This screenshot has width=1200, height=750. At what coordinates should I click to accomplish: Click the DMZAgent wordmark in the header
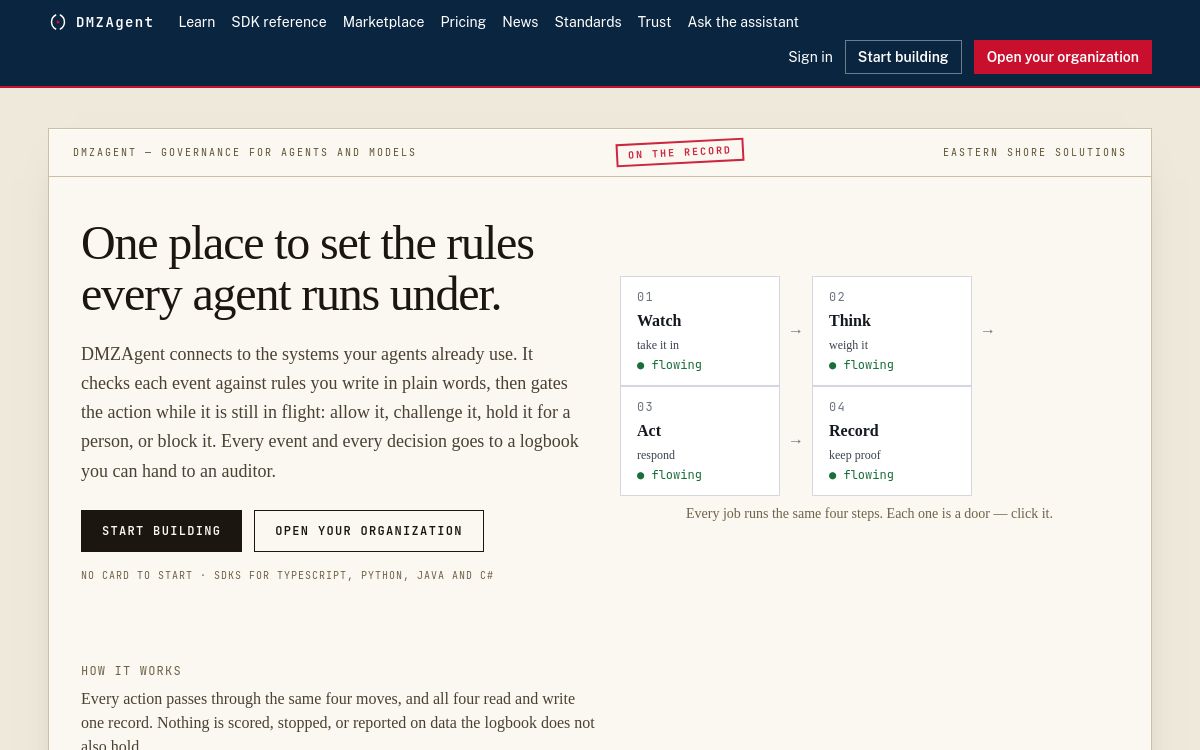(x=115, y=22)
